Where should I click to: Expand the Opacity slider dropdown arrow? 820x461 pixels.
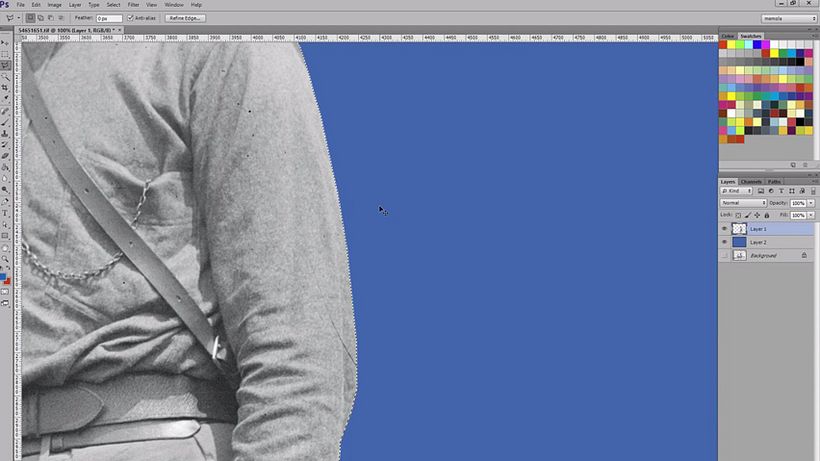pyautogui.click(x=810, y=203)
